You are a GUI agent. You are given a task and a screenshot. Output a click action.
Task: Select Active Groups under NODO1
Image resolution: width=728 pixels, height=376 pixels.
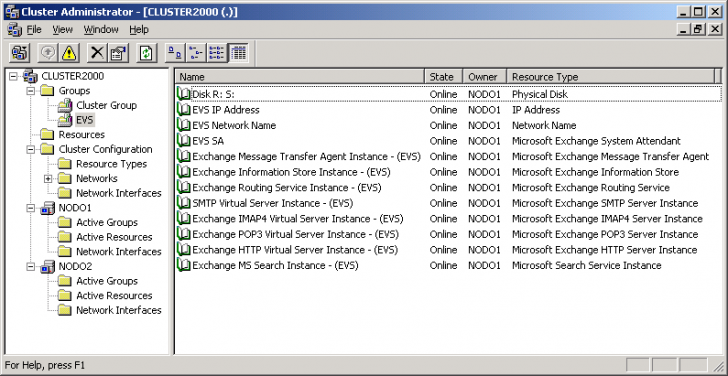tap(107, 222)
